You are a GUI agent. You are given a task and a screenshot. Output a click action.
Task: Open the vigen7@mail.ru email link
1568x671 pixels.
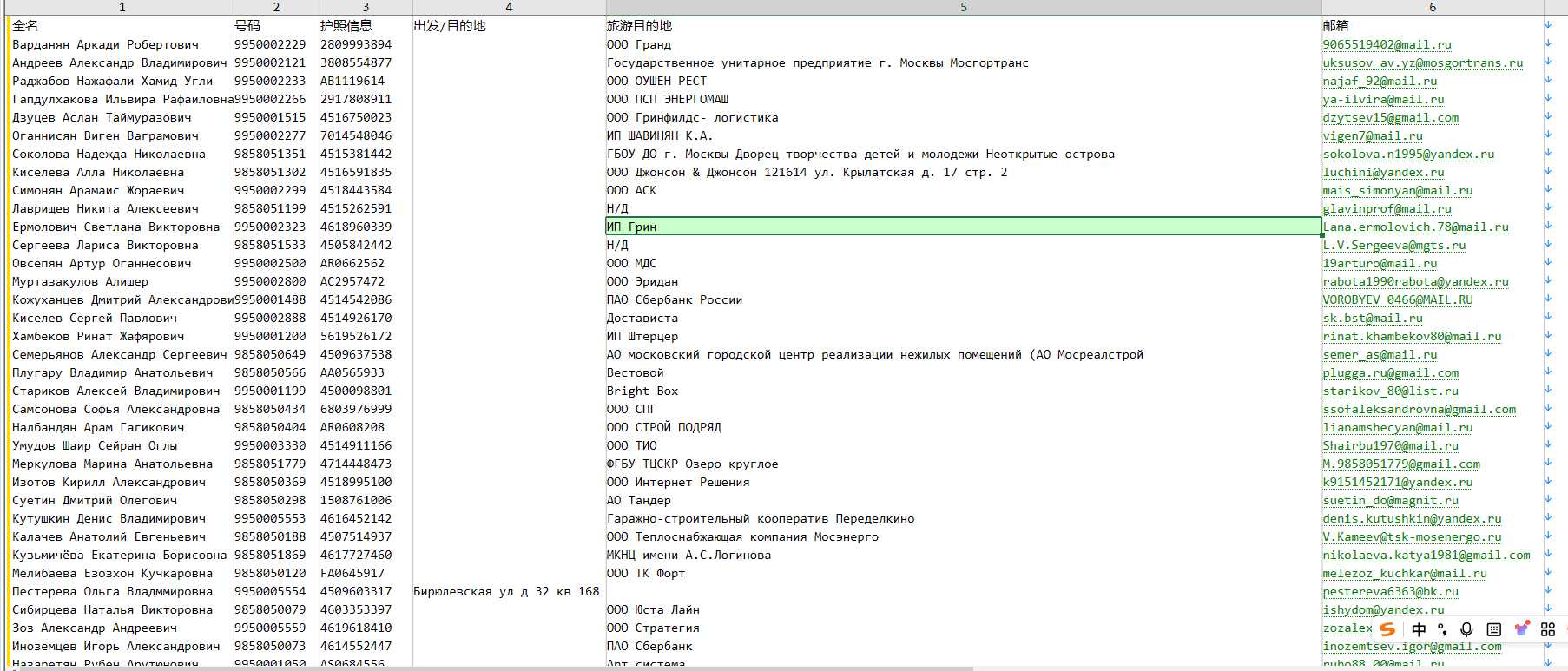pyautogui.click(x=1373, y=135)
